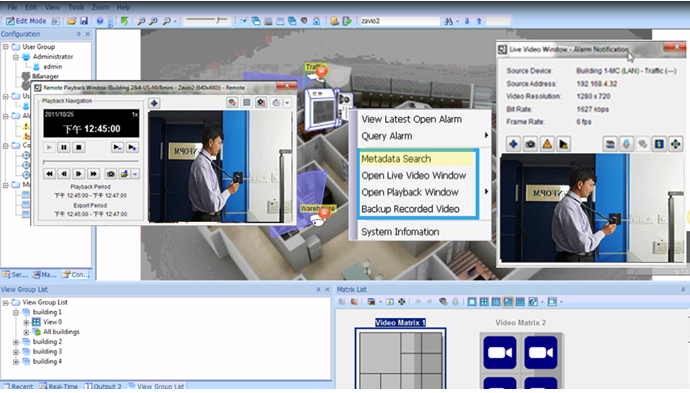Click the binoculars find icon

coord(448,21)
